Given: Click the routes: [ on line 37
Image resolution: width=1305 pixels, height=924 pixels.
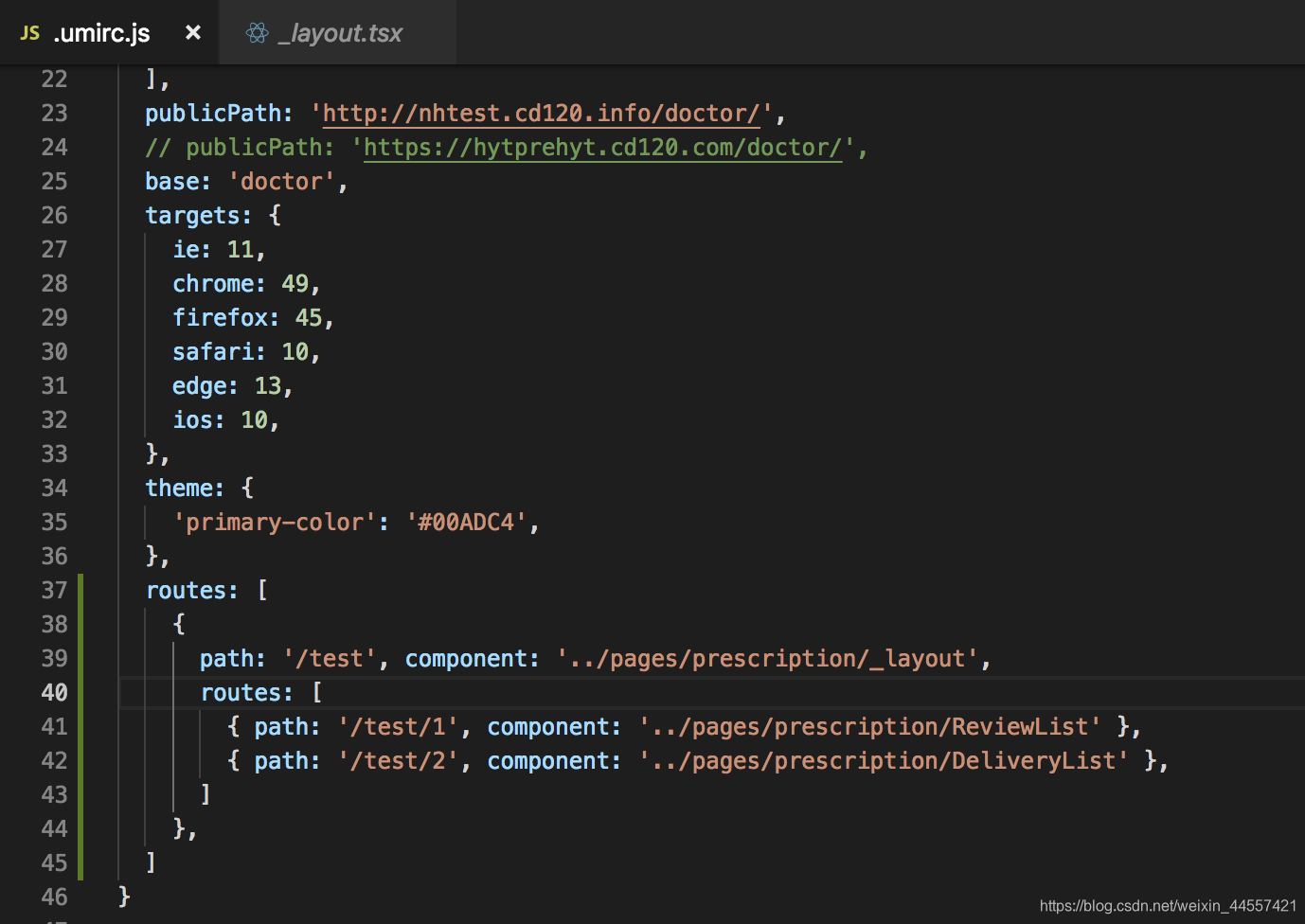Looking at the screenshot, I should (206, 591).
